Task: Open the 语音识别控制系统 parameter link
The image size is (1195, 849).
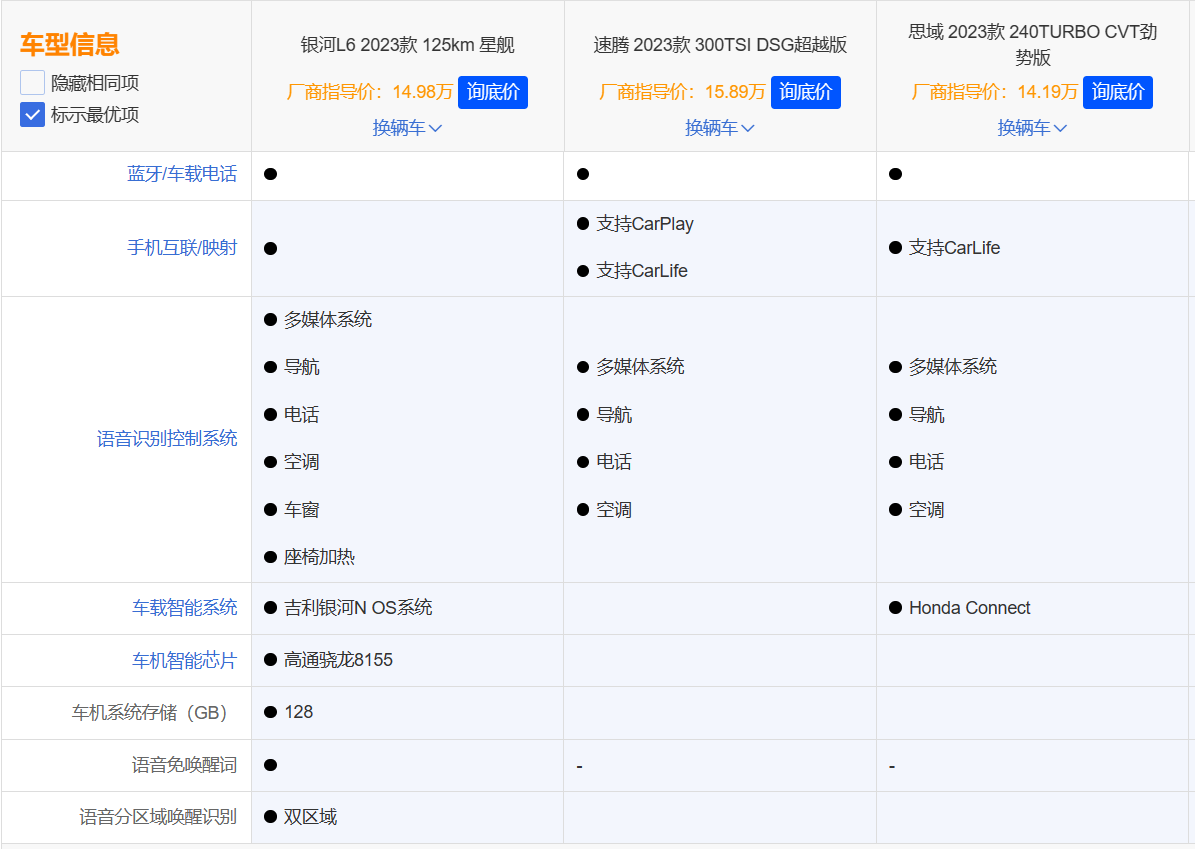Action: 167,438
